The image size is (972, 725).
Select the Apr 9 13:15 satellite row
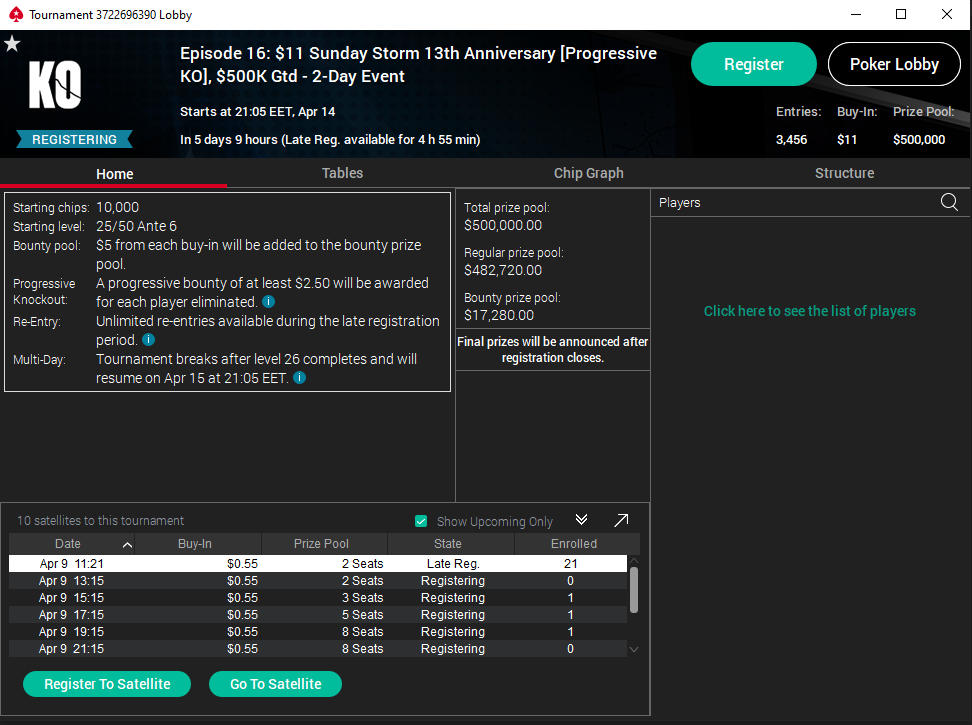click(x=317, y=581)
